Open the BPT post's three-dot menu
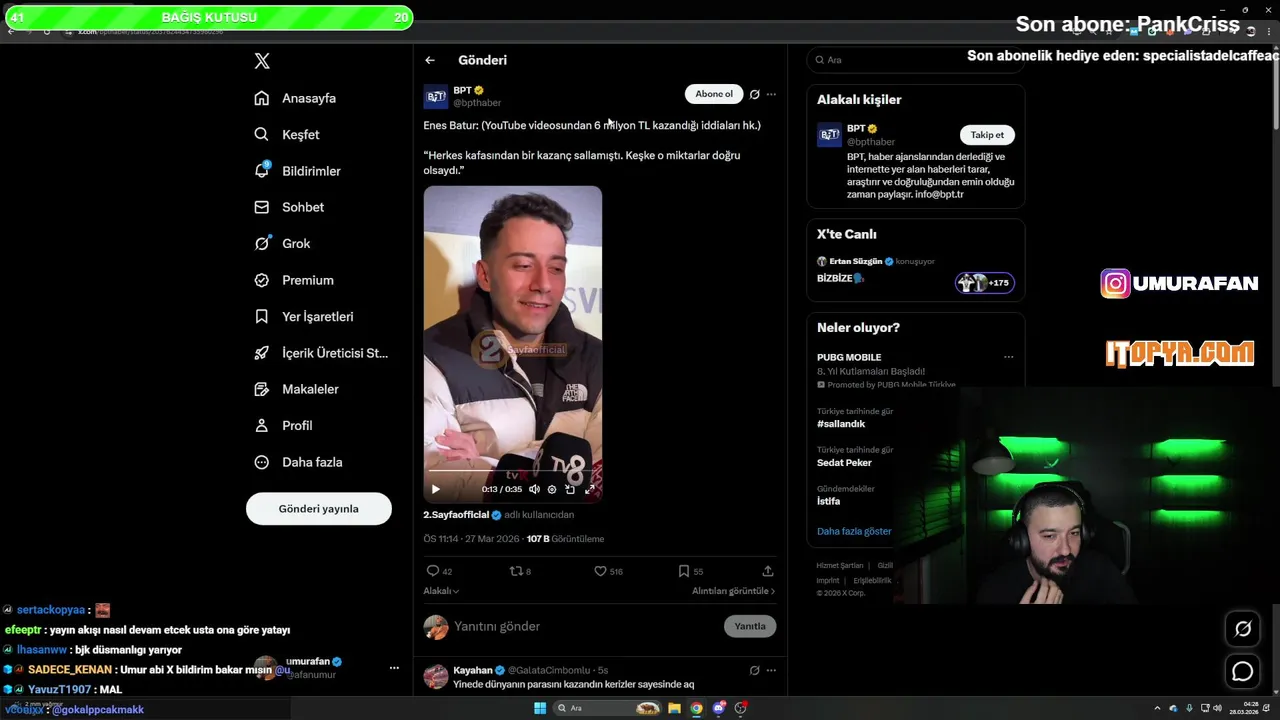The width and height of the screenshot is (1280, 720). (771, 94)
